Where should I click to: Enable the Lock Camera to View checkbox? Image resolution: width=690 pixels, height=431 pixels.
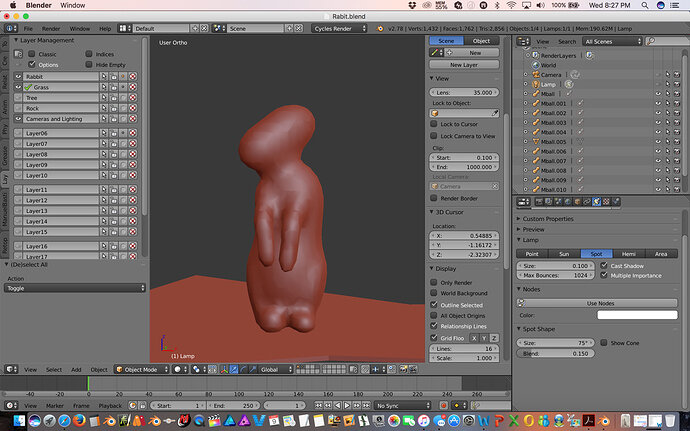pyautogui.click(x=434, y=136)
